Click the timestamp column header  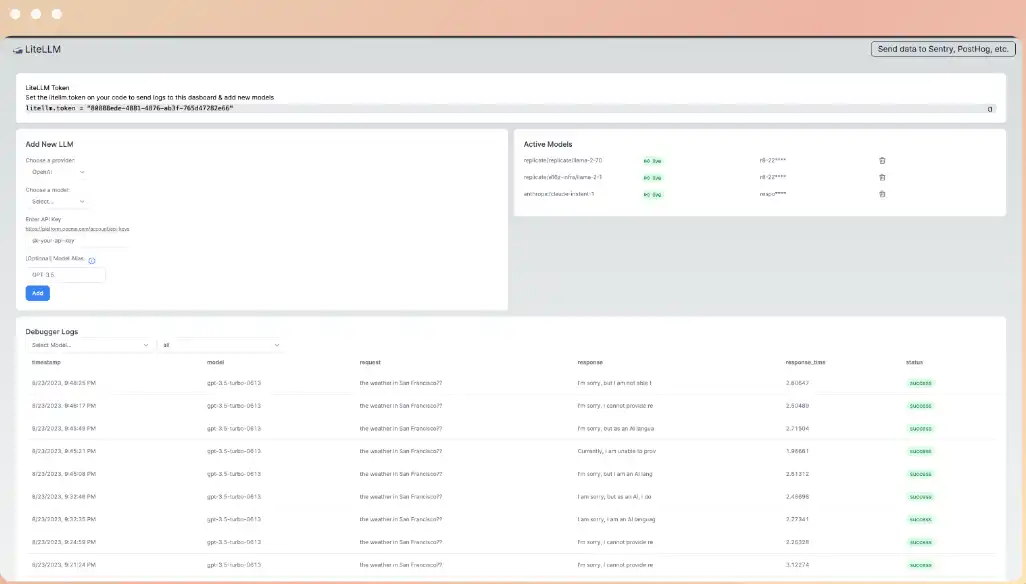coord(46,362)
